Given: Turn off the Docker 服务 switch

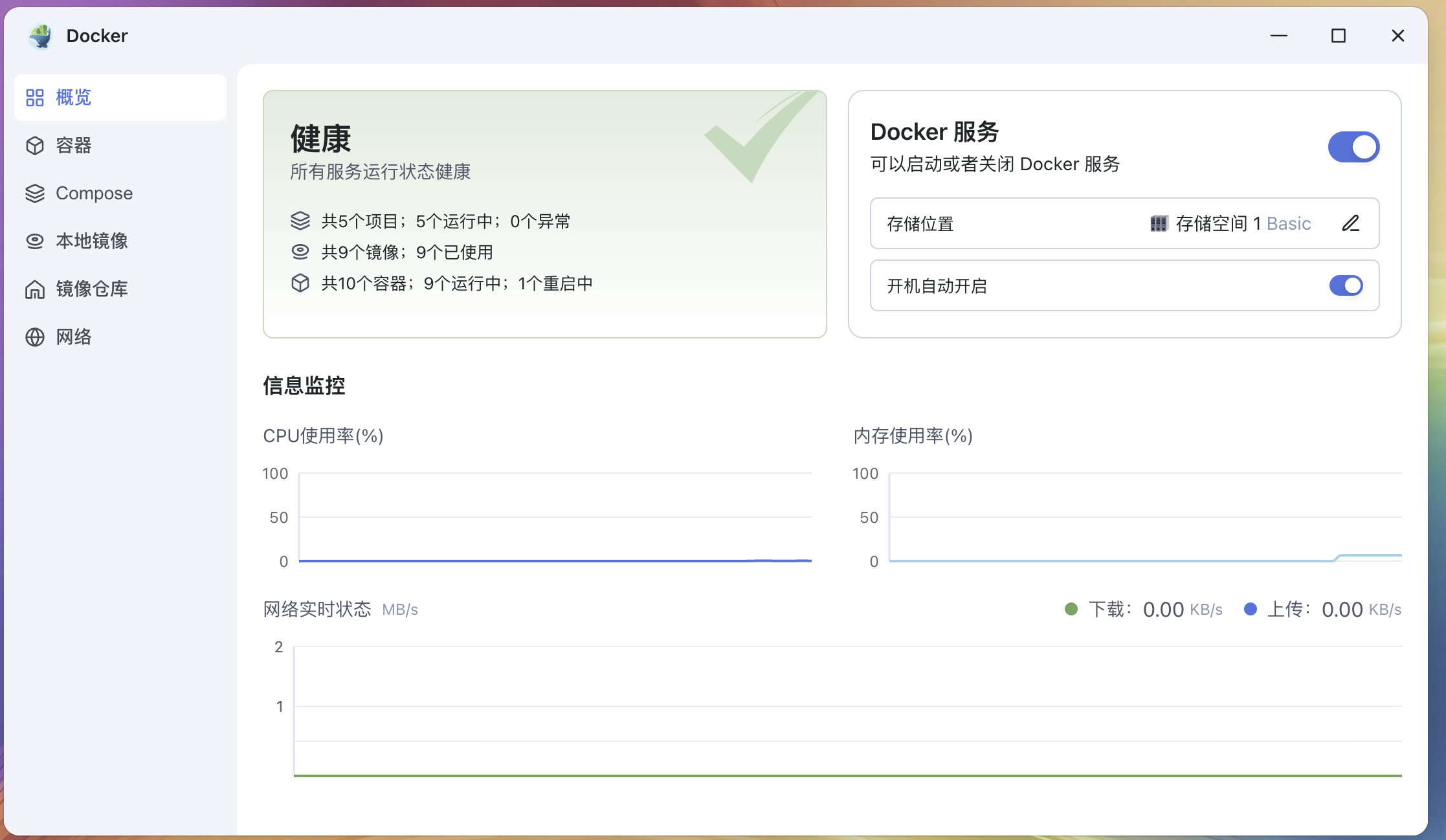Looking at the screenshot, I should click(1353, 148).
